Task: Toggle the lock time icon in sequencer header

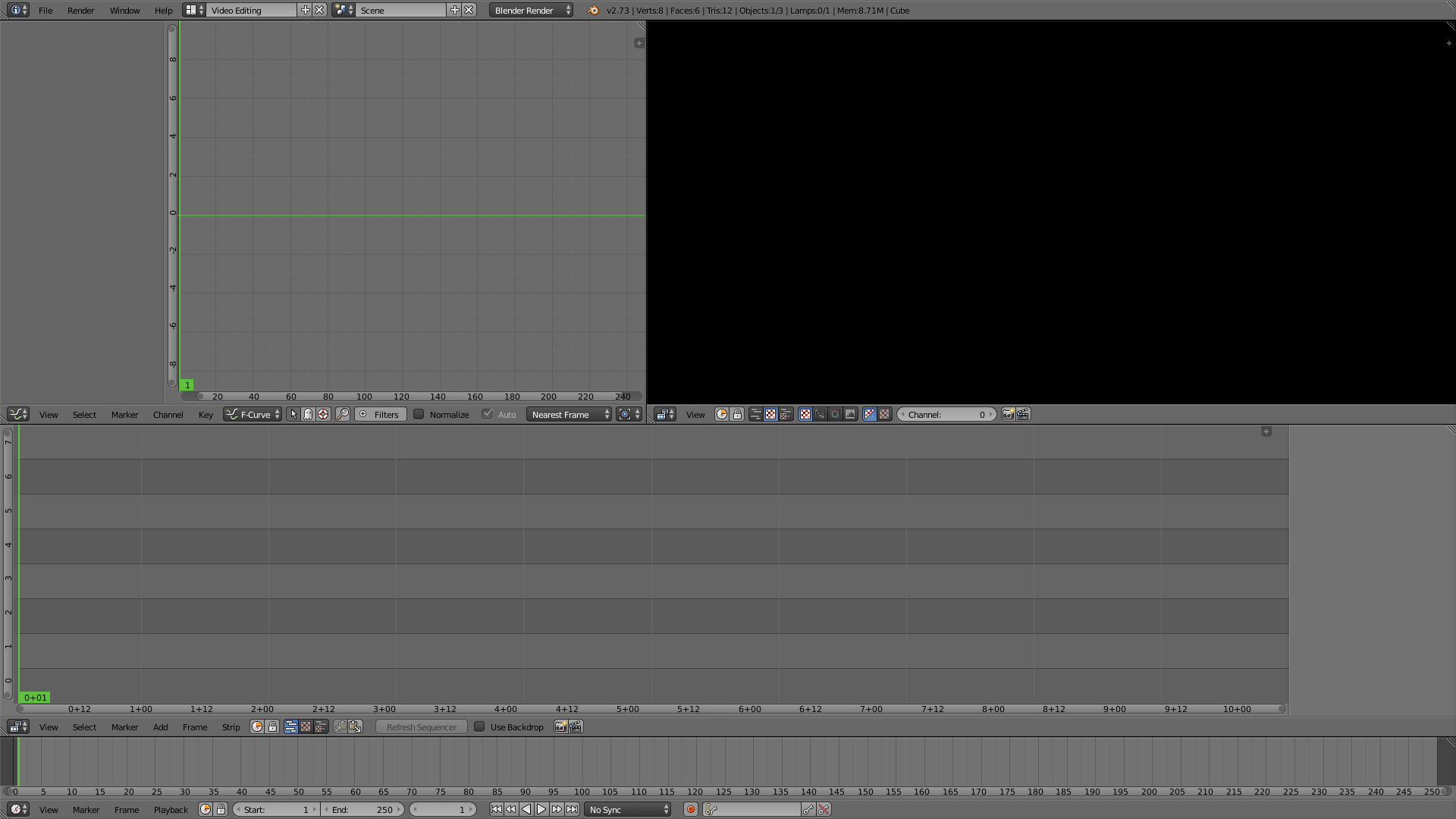Action: click(x=272, y=726)
